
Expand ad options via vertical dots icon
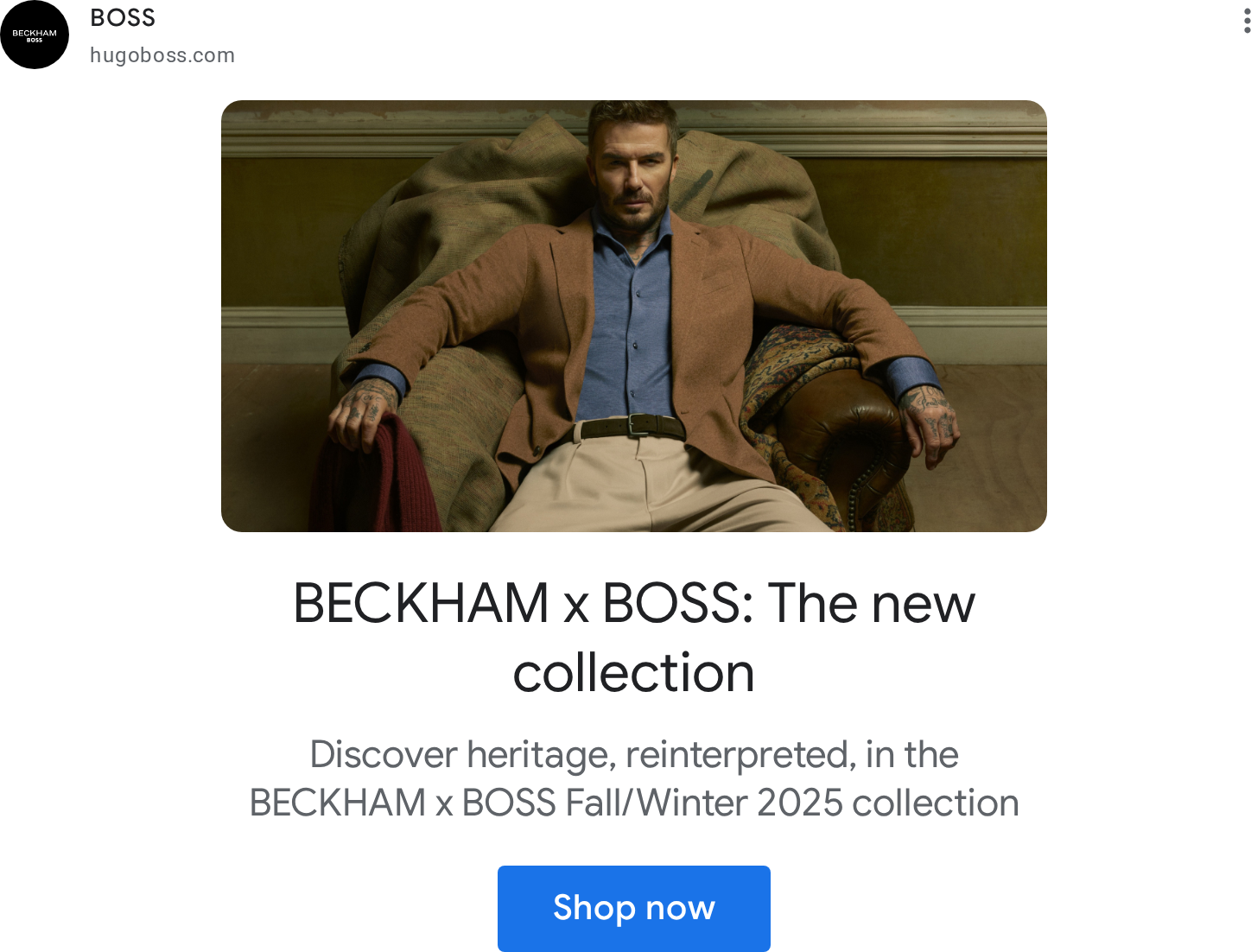(x=1247, y=21)
